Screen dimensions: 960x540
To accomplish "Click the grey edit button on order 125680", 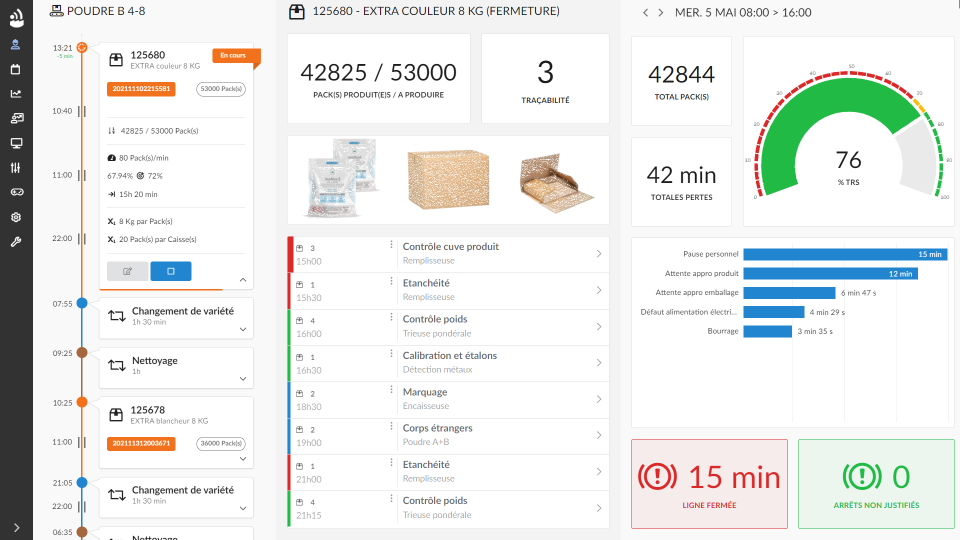I will click(x=127, y=271).
